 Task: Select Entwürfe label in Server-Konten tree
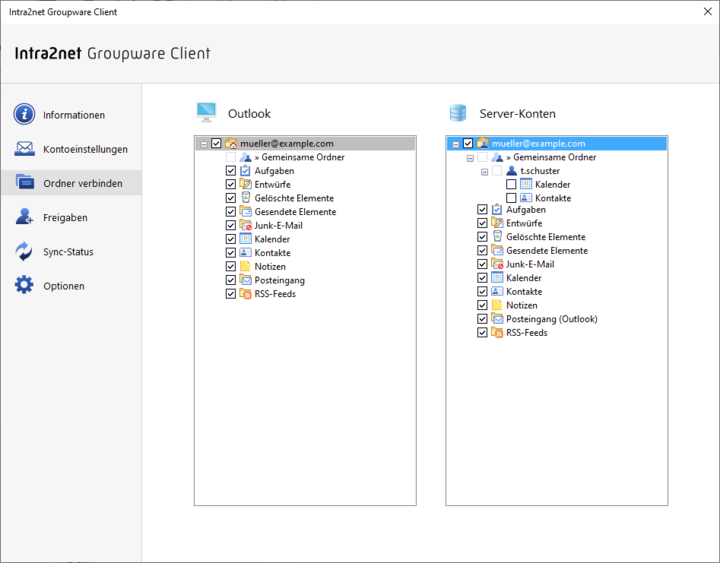[524, 223]
